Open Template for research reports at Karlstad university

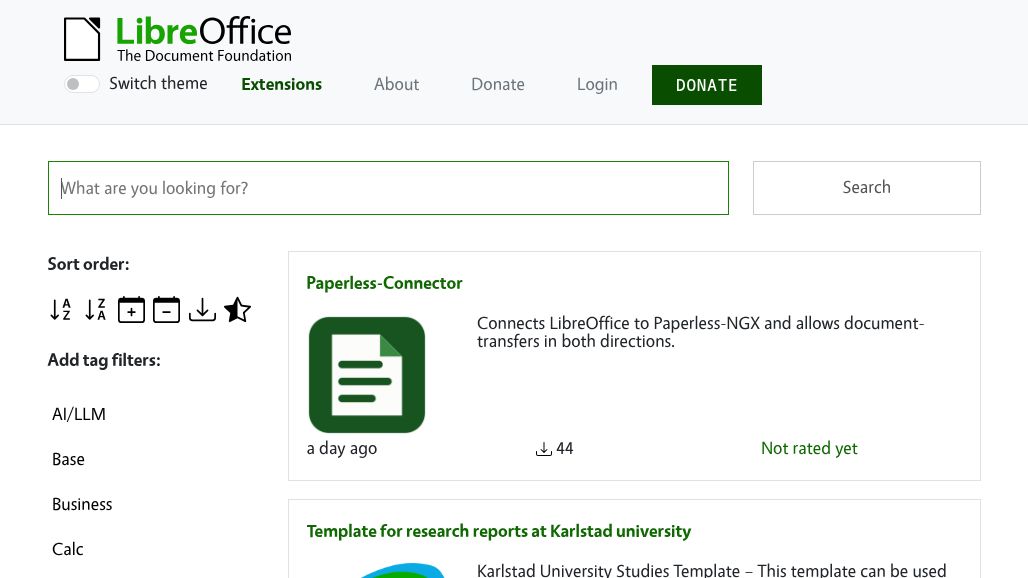(x=499, y=531)
